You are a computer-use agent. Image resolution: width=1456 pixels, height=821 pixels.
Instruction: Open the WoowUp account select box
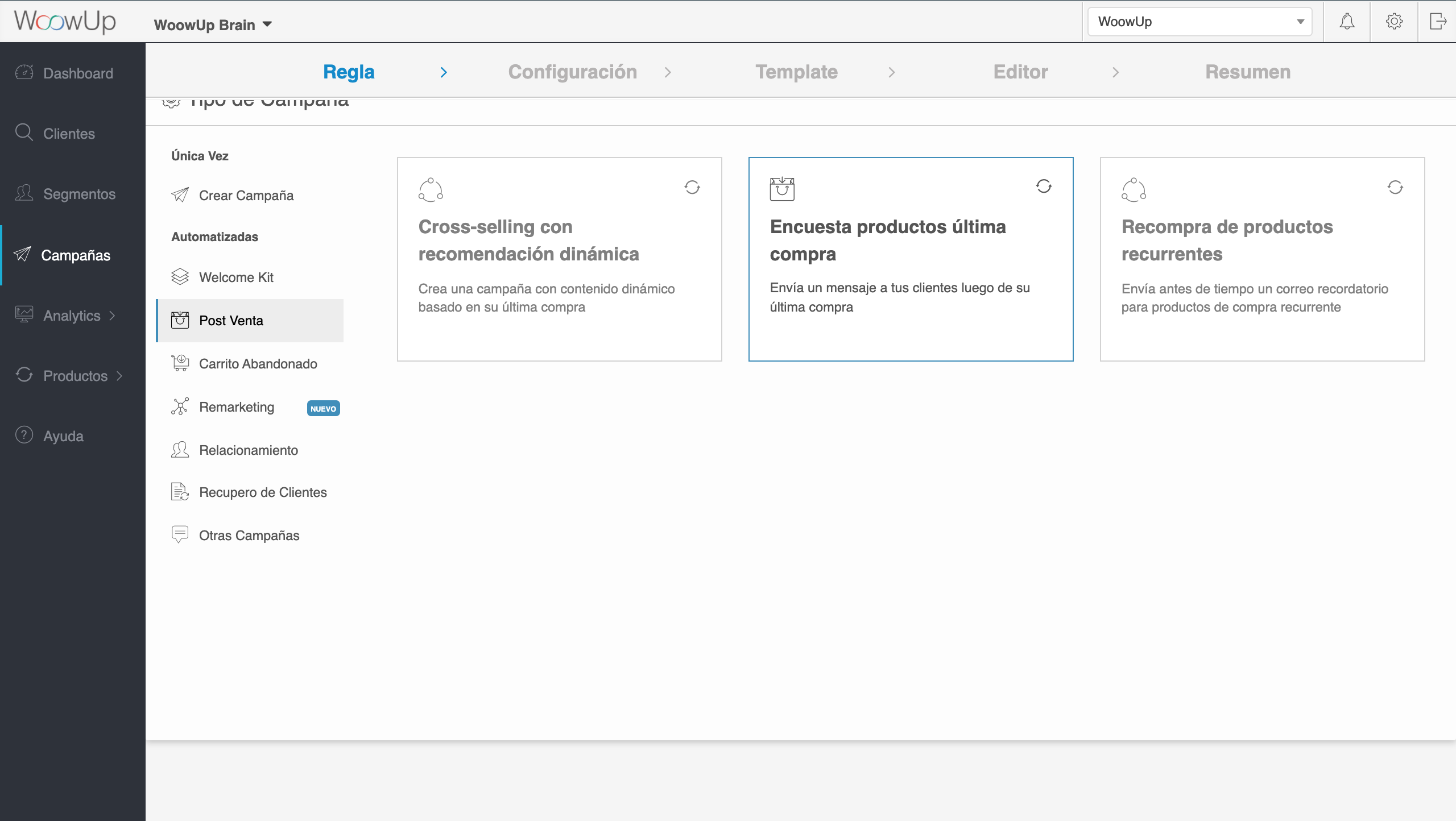coord(1199,22)
